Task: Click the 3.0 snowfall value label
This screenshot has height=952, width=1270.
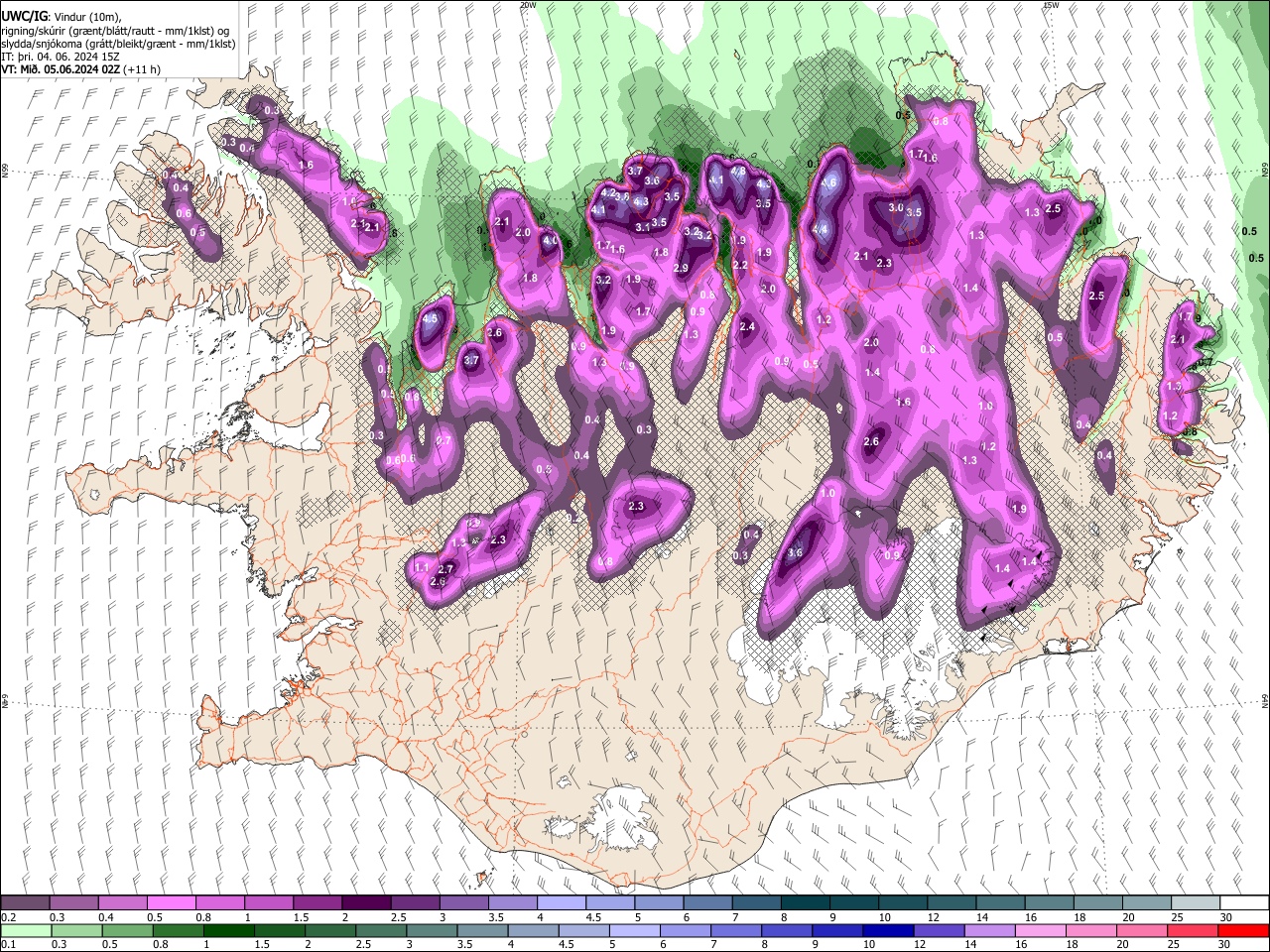Action: click(x=896, y=208)
